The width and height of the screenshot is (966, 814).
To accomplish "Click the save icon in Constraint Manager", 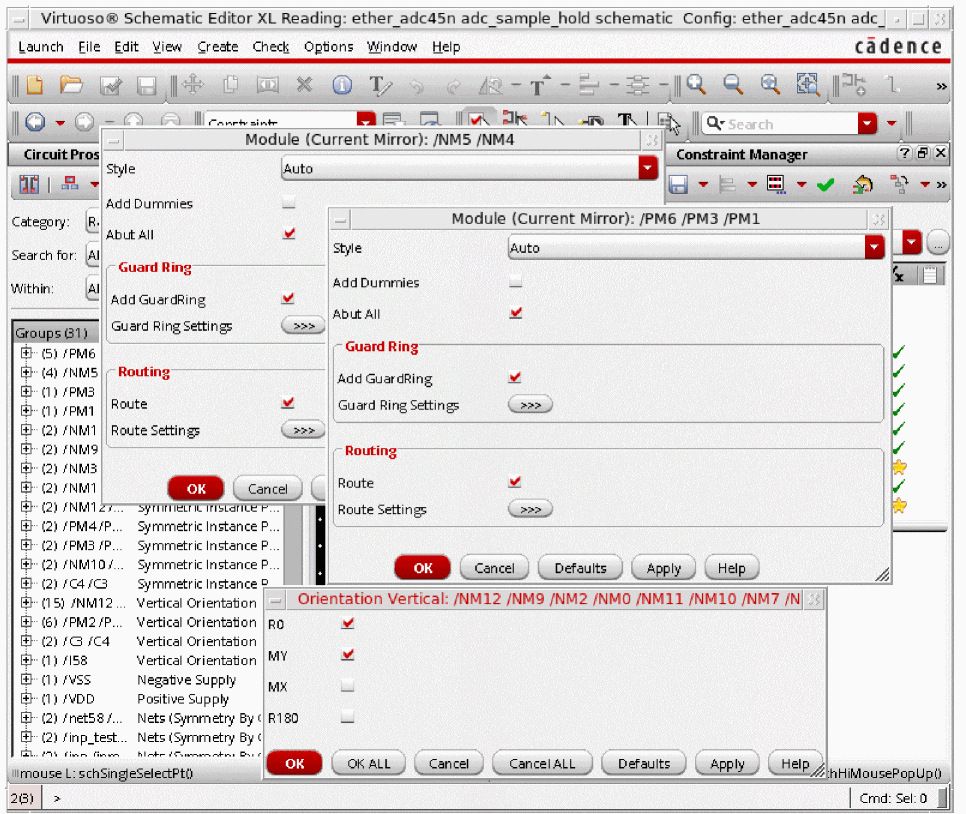I will [679, 185].
